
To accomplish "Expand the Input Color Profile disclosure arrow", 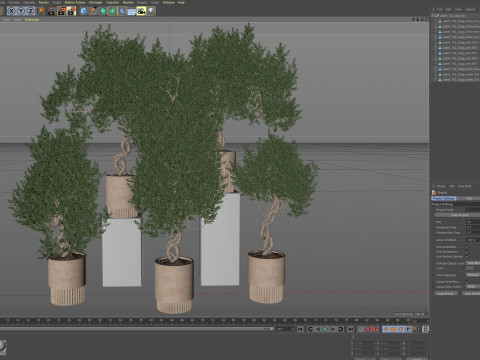I will coord(433,287).
